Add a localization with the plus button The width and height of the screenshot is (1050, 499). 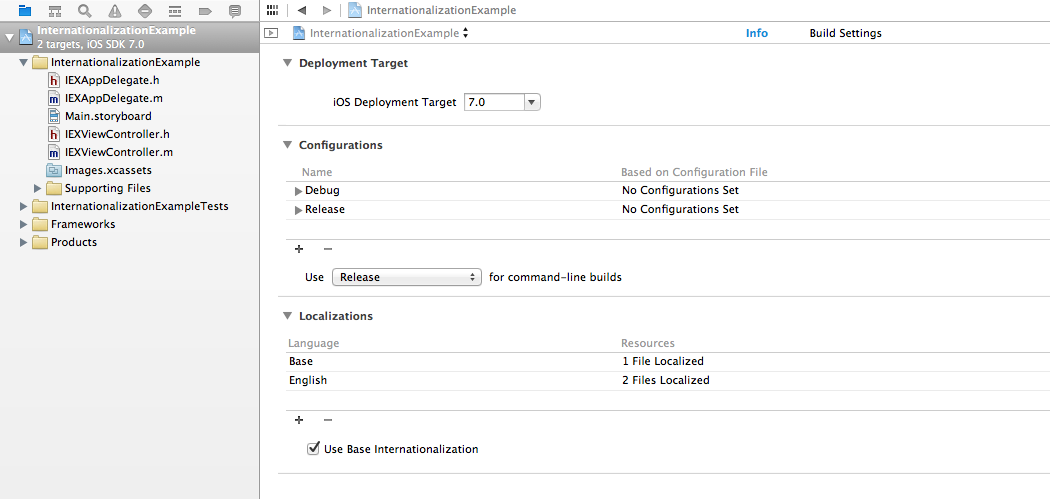(299, 420)
